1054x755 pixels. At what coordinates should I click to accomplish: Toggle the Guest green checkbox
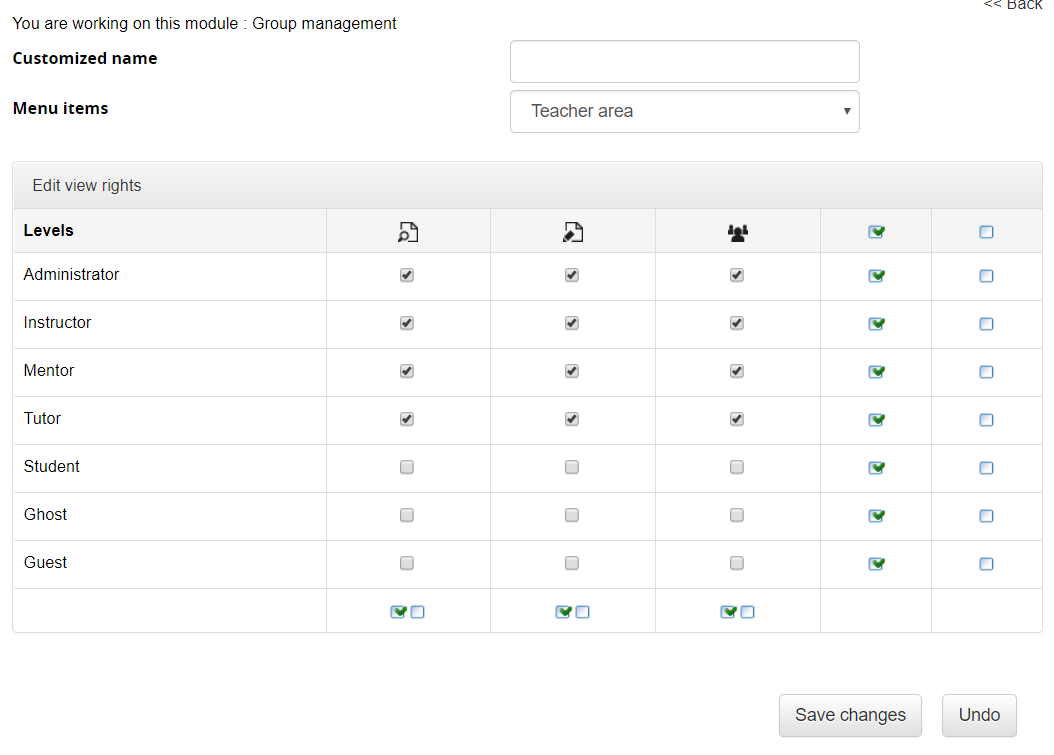coord(876,563)
